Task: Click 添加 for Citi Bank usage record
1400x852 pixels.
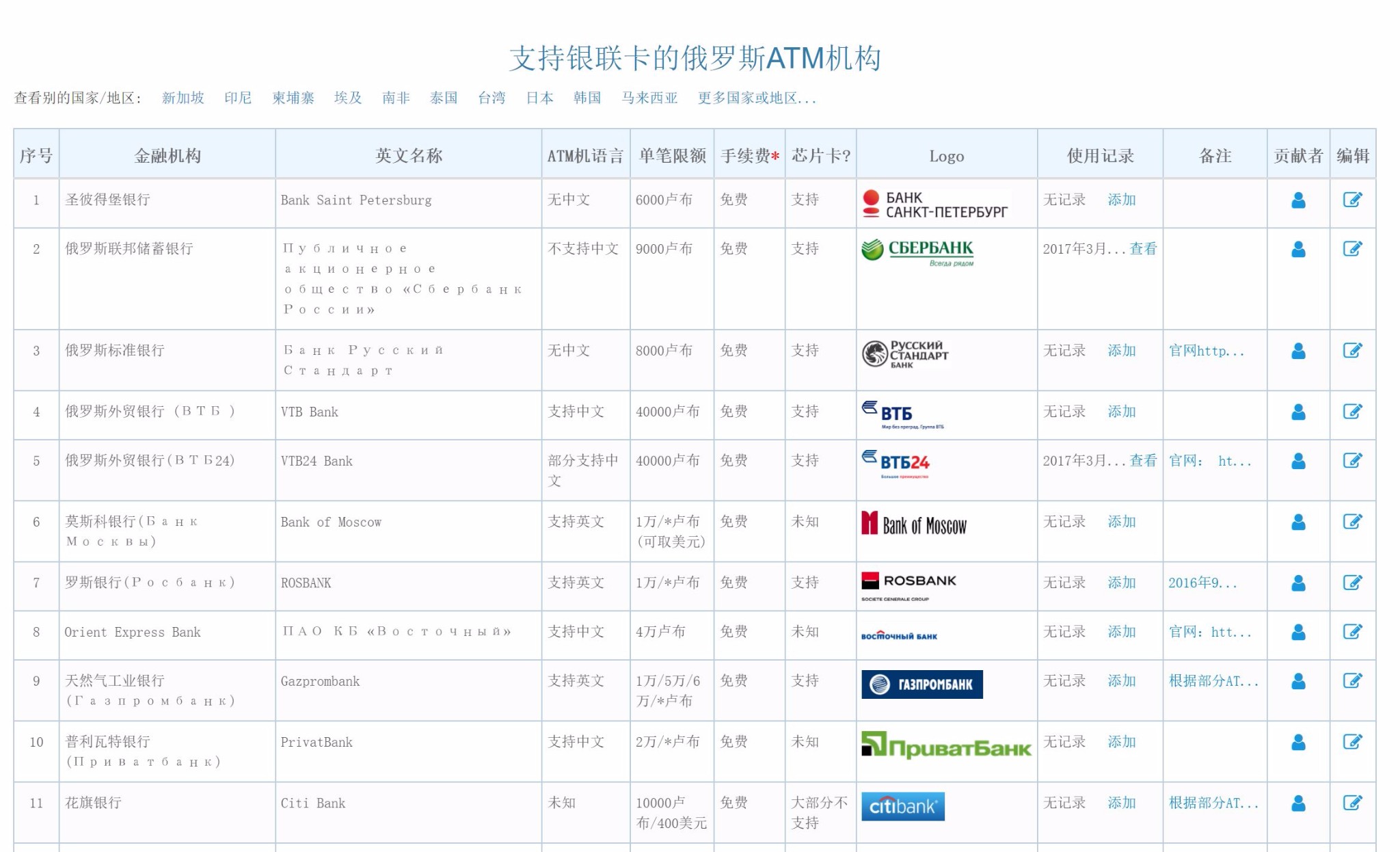Action: click(x=1122, y=803)
